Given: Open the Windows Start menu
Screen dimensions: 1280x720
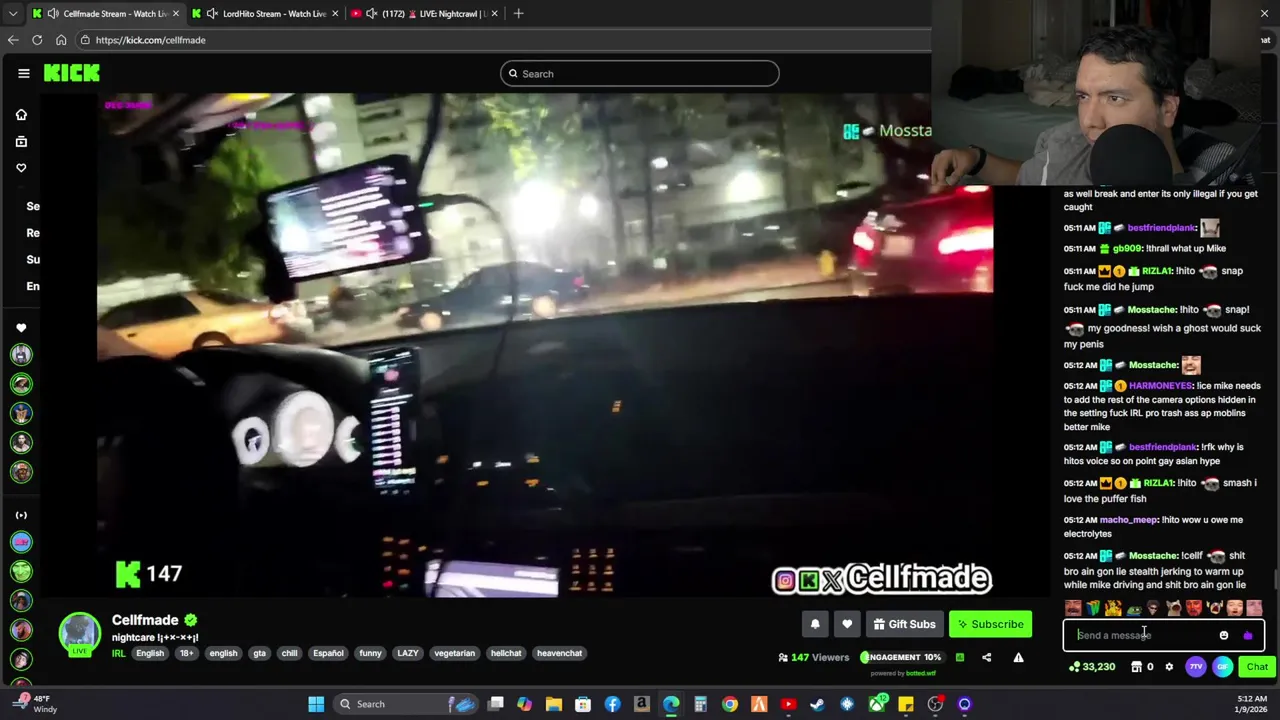Looking at the screenshot, I should [316, 704].
